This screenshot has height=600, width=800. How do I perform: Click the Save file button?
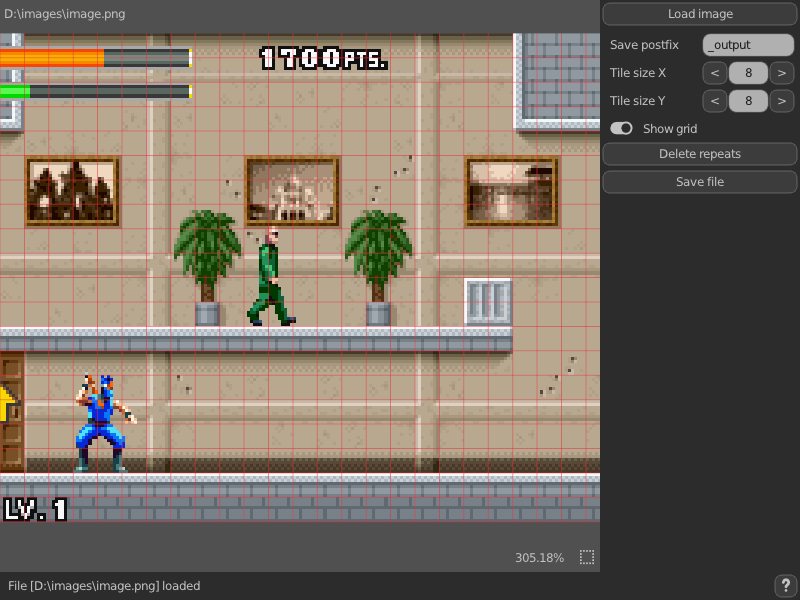[700, 182]
